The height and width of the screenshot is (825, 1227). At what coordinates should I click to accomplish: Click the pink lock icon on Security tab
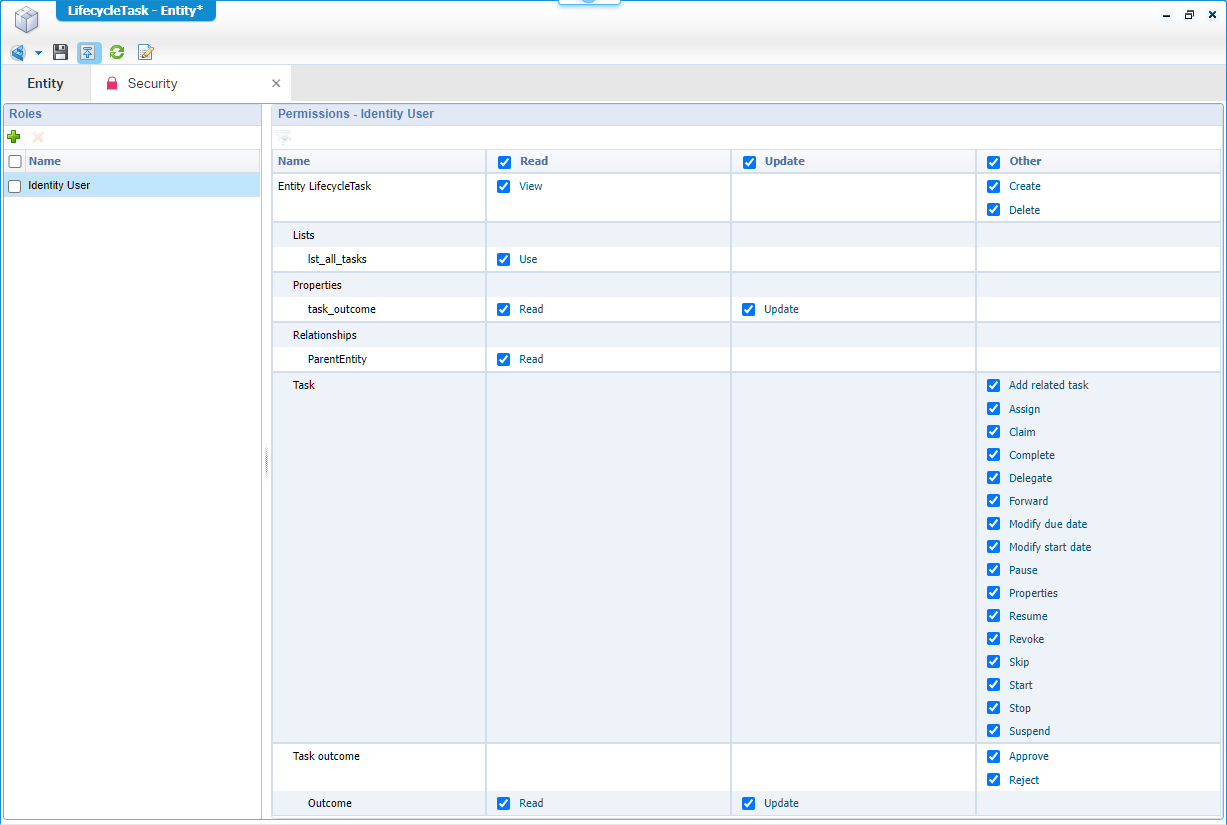coord(112,84)
